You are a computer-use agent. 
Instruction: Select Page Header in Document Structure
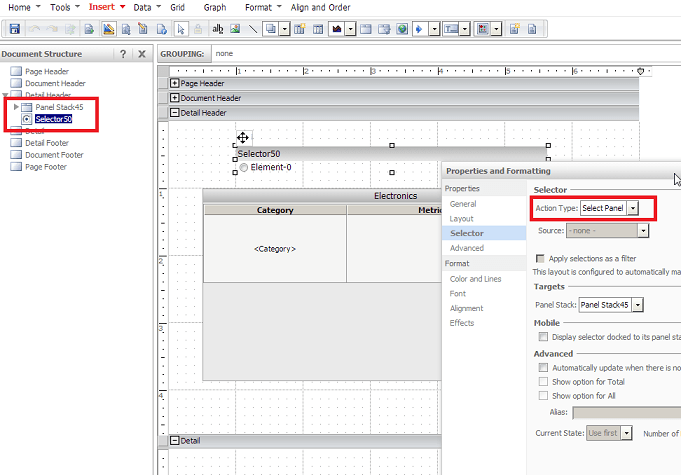tap(47, 71)
